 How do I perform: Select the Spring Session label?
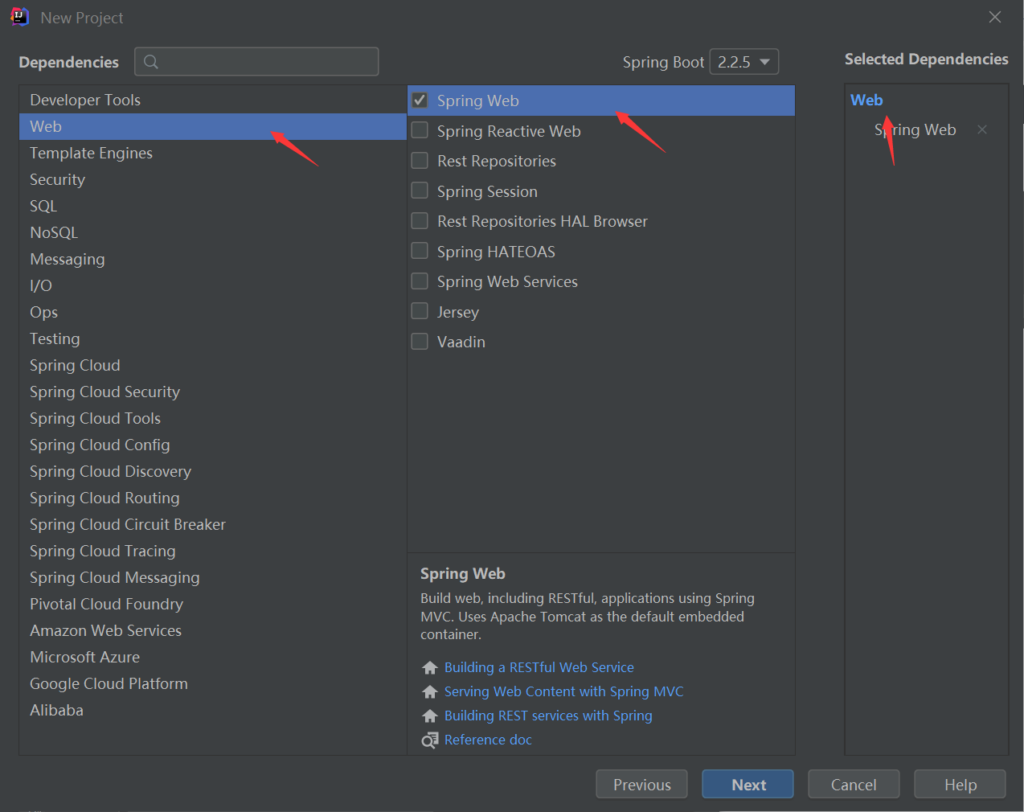[487, 191]
